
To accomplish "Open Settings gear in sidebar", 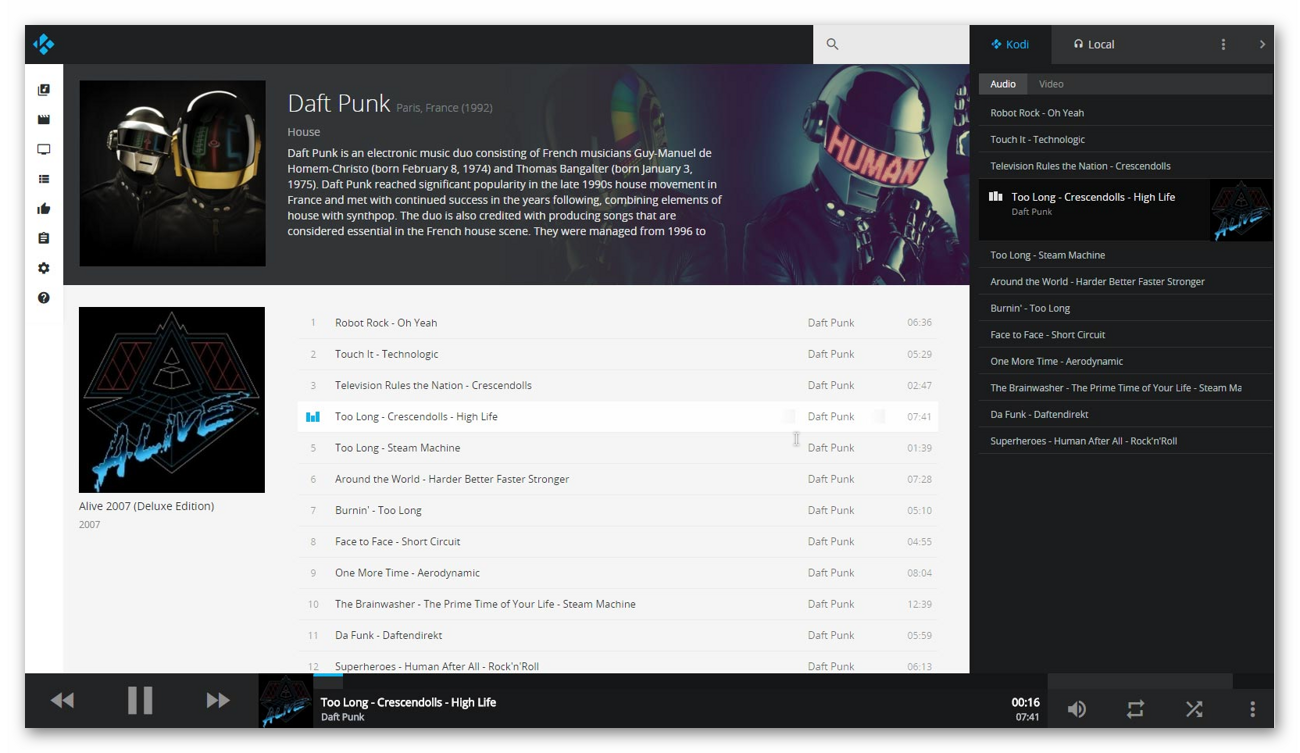I will click(x=44, y=268).
